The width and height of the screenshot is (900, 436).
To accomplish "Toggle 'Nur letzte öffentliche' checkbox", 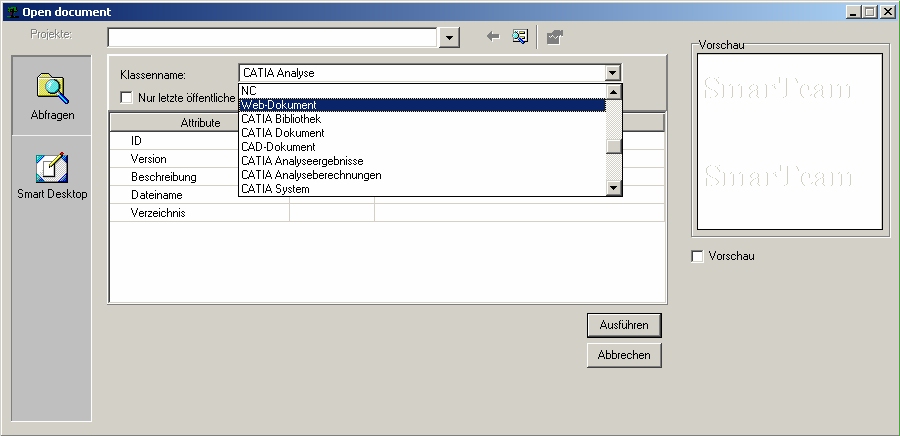I will (126, 98).
